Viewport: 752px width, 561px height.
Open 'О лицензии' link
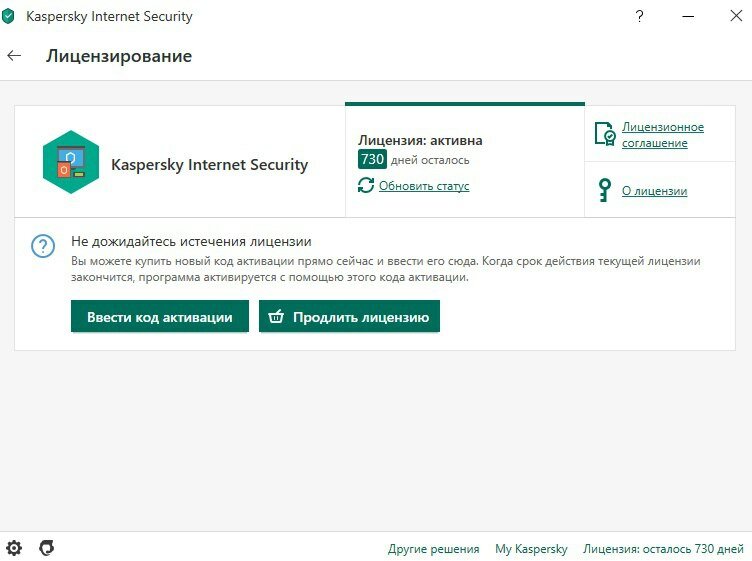point(654,191)
